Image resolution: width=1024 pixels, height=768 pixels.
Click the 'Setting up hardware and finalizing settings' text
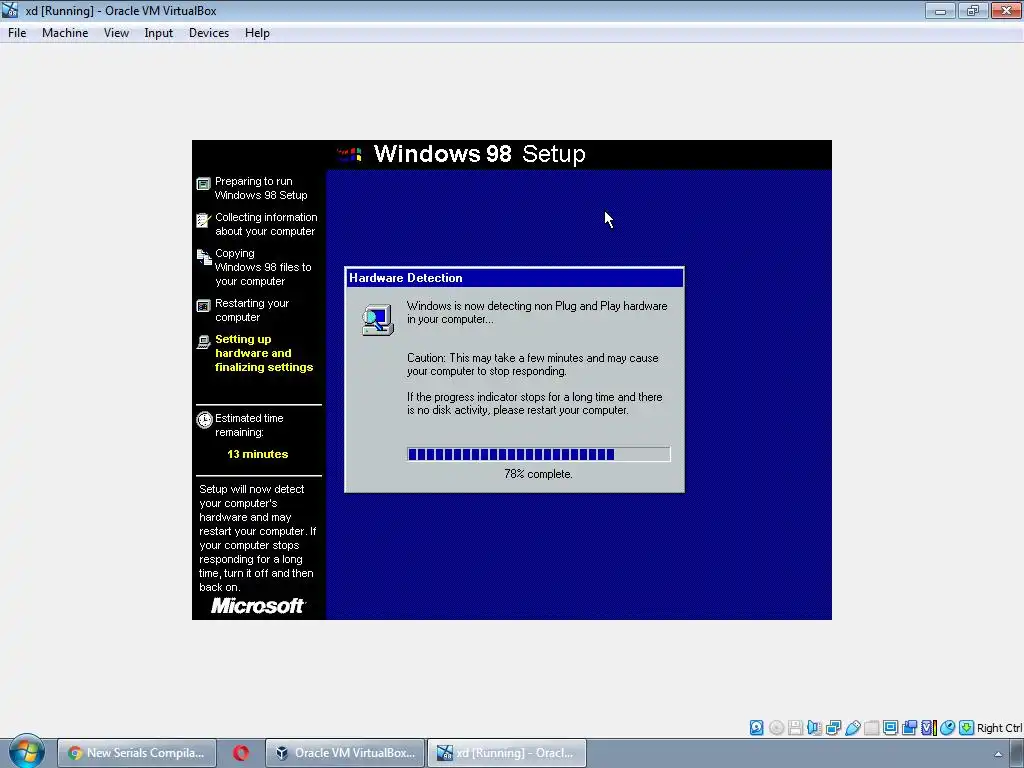(264, 353)
